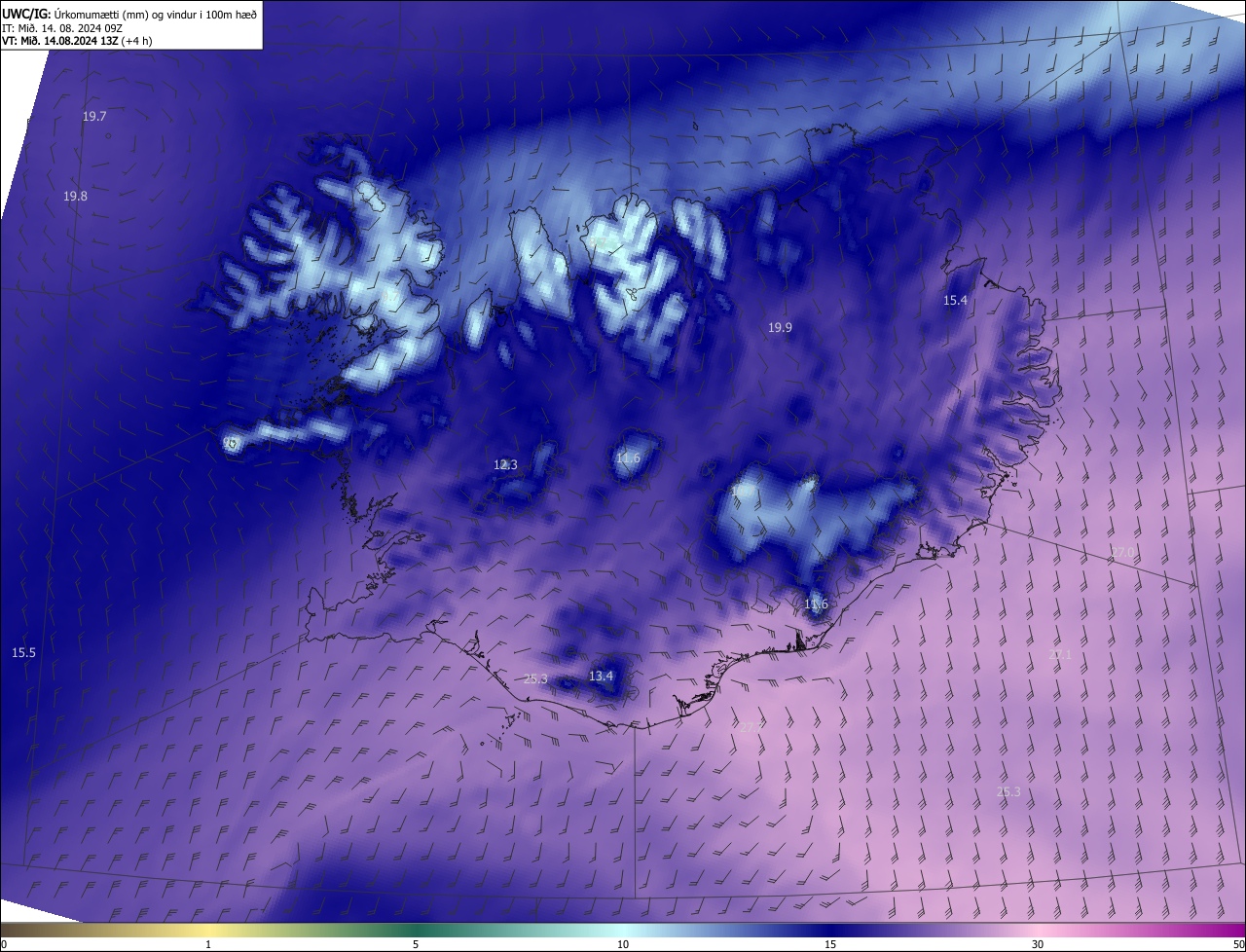The height and width of the screenshot is (952, 1246).
Task: Click the 0 tick on the color scale
Action: pos(4,944)
